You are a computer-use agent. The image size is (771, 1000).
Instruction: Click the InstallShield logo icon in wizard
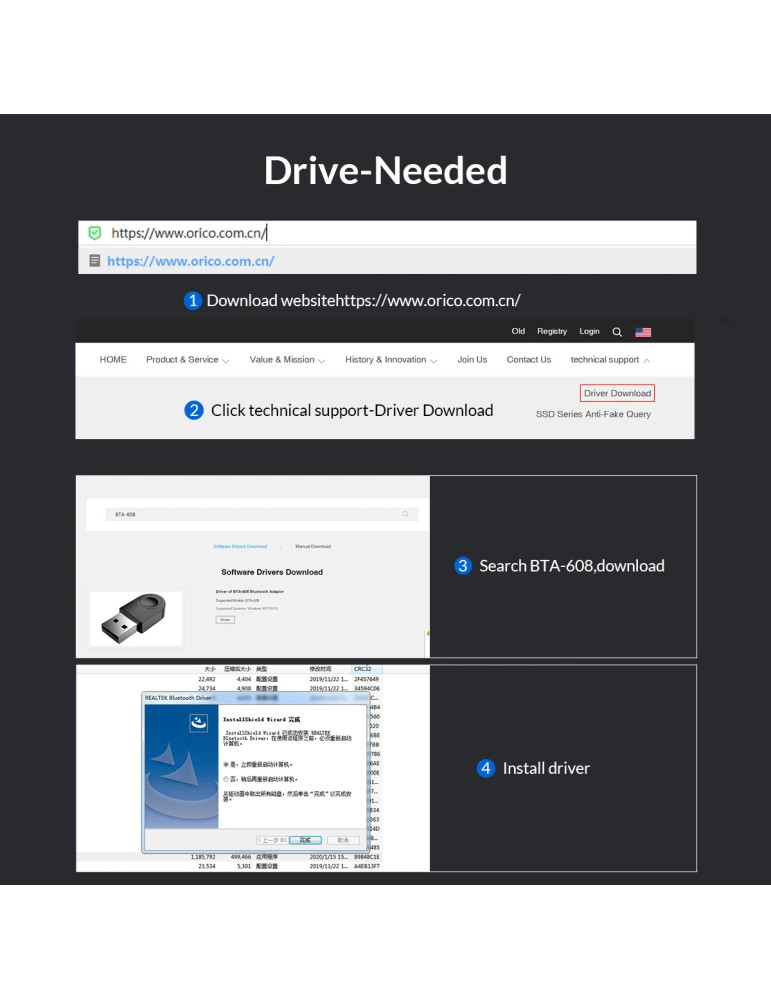[x=198, y=720]
